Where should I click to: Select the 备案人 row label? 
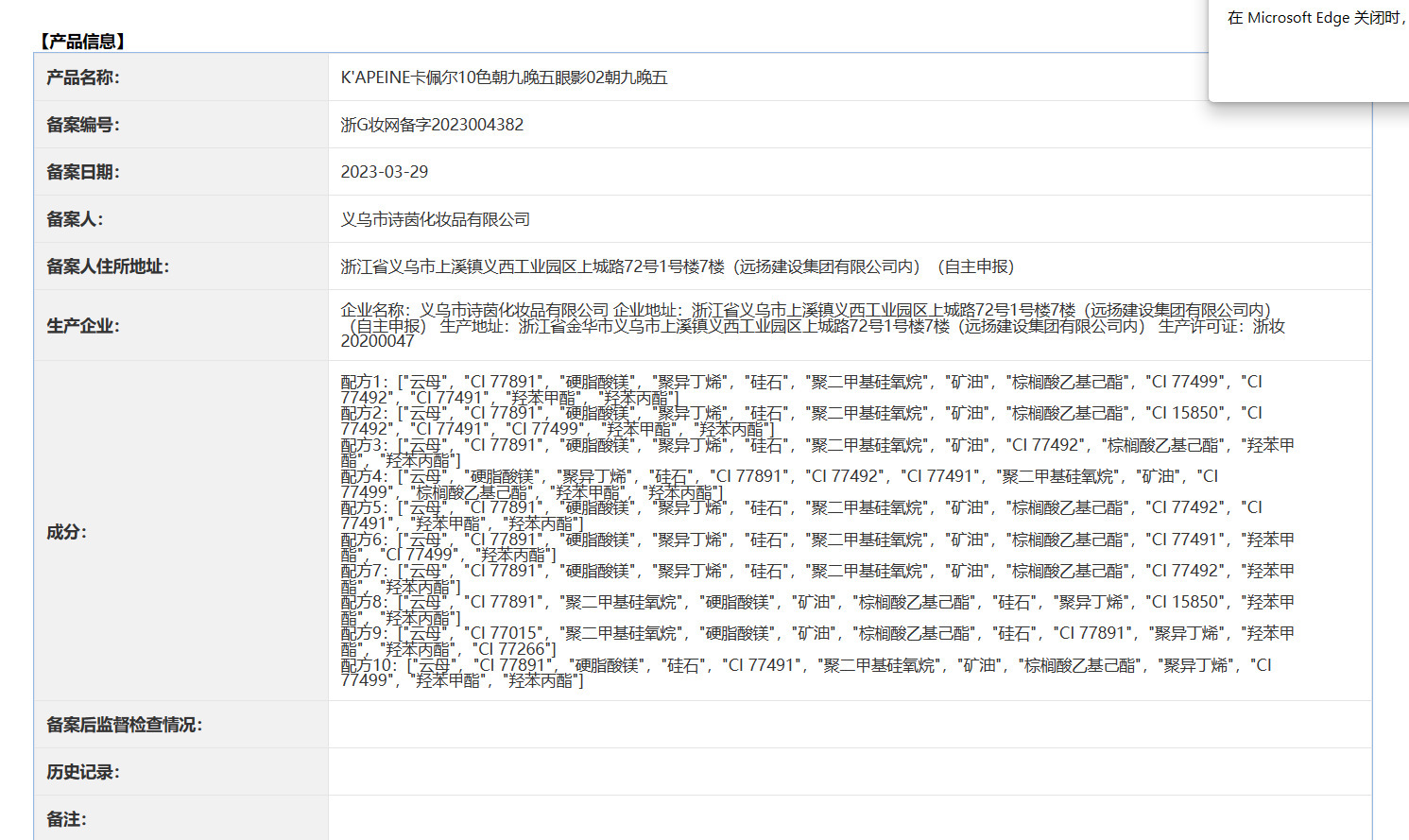(x=75, y=219)
